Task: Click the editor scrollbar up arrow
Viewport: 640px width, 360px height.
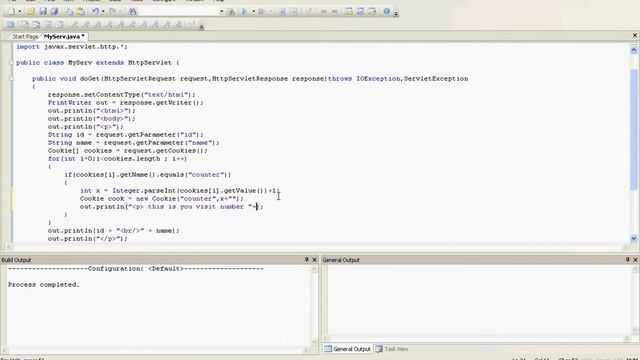Action: pyautogui.click(x=633, y=50)
